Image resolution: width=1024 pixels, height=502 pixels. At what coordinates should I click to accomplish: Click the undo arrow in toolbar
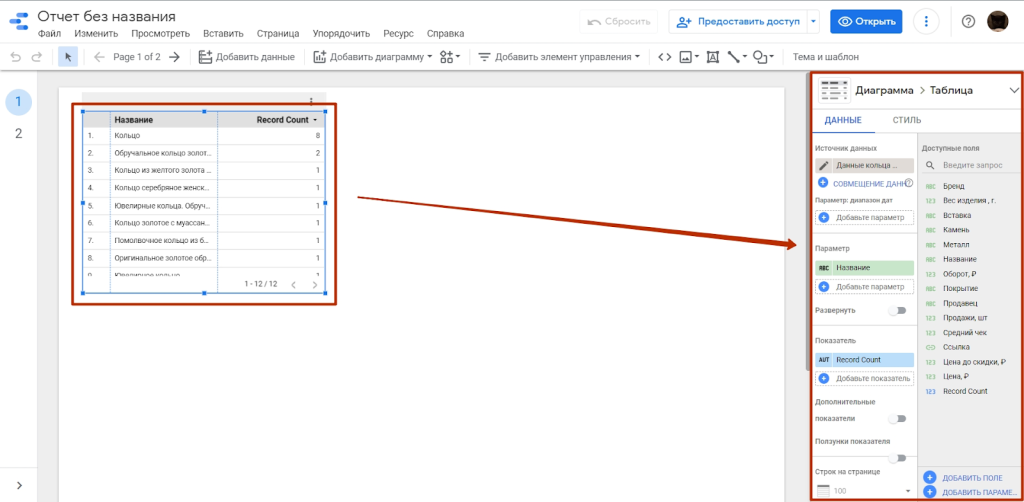point(15,57)
